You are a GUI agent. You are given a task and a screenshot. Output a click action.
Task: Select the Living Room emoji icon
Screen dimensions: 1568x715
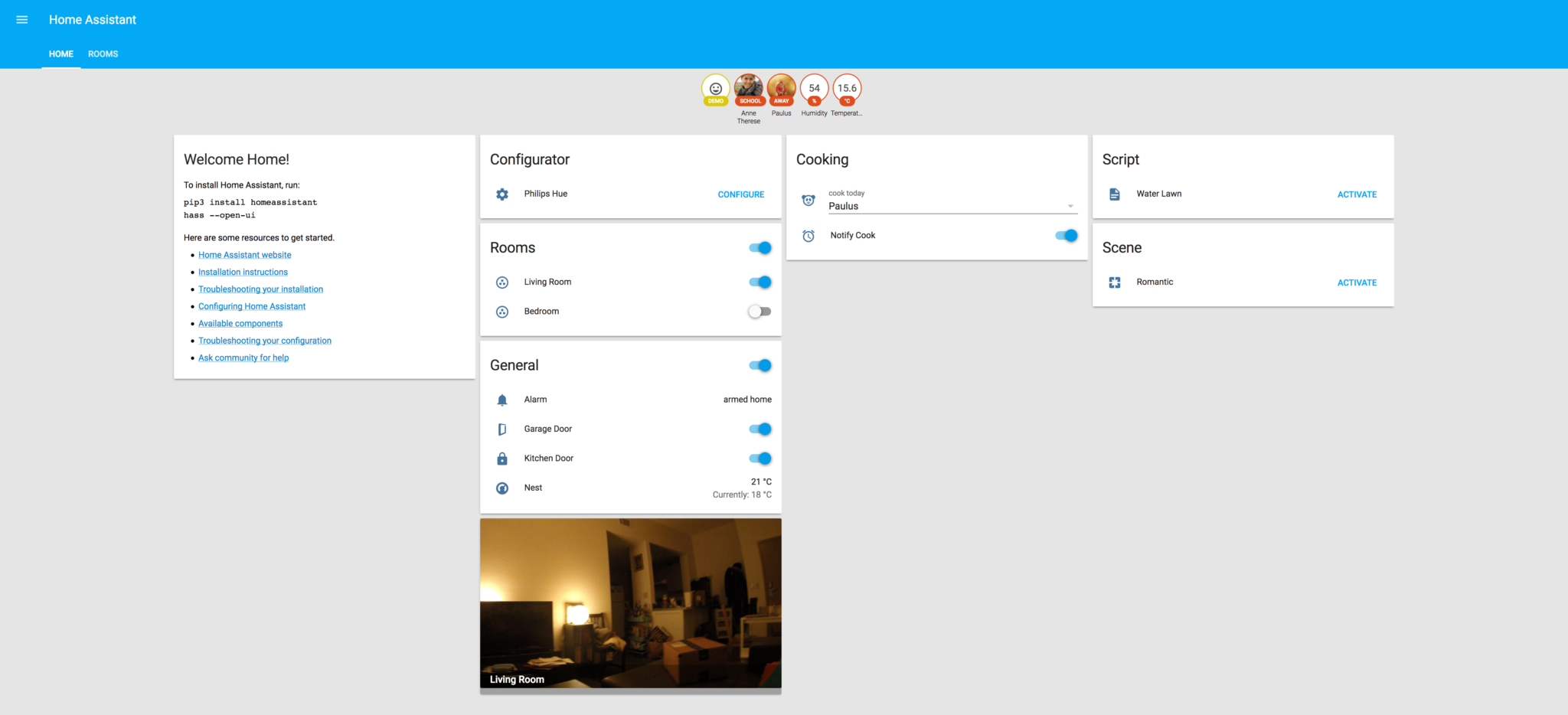click(x=502, y=282)
